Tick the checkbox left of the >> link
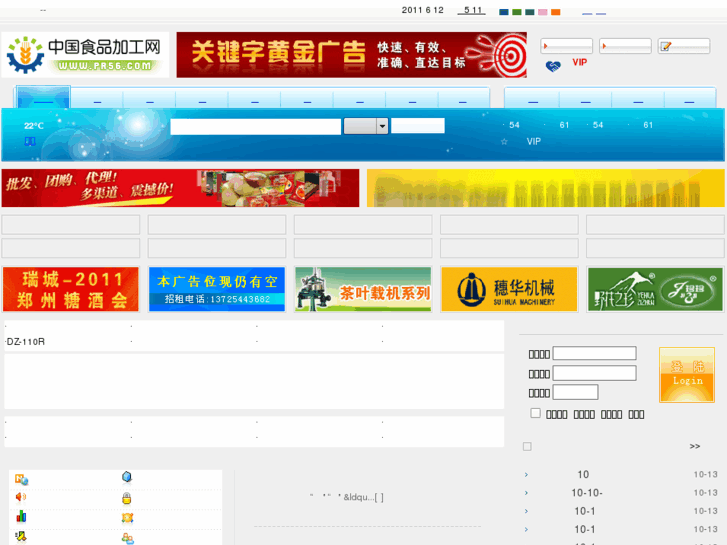Image resolution: width=727 pixels, height=545 pixels. pyautogui.click(x=527, y=446)
